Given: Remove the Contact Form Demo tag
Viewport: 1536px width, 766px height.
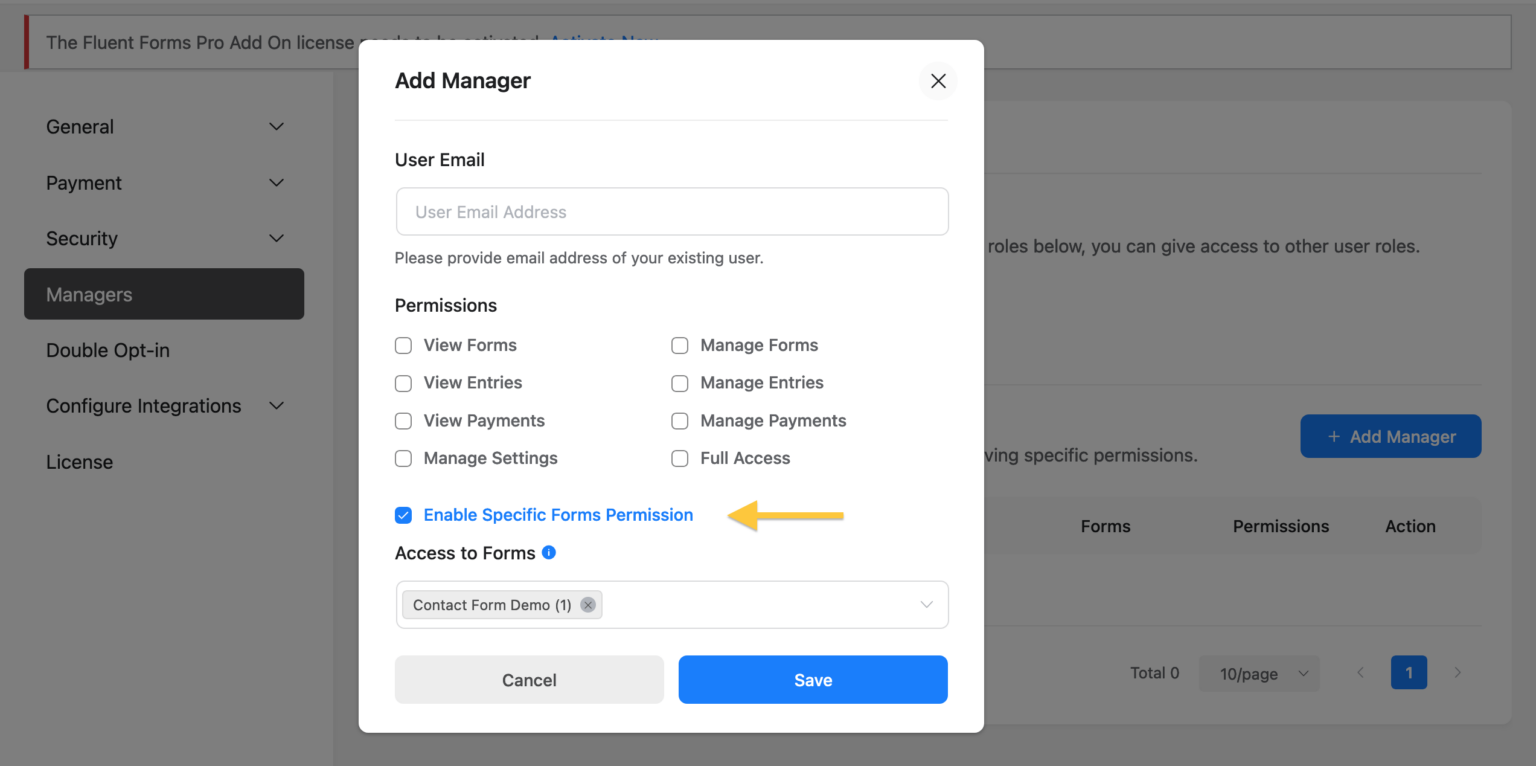Looking at the screenshot, I should (x=587, y=604).
